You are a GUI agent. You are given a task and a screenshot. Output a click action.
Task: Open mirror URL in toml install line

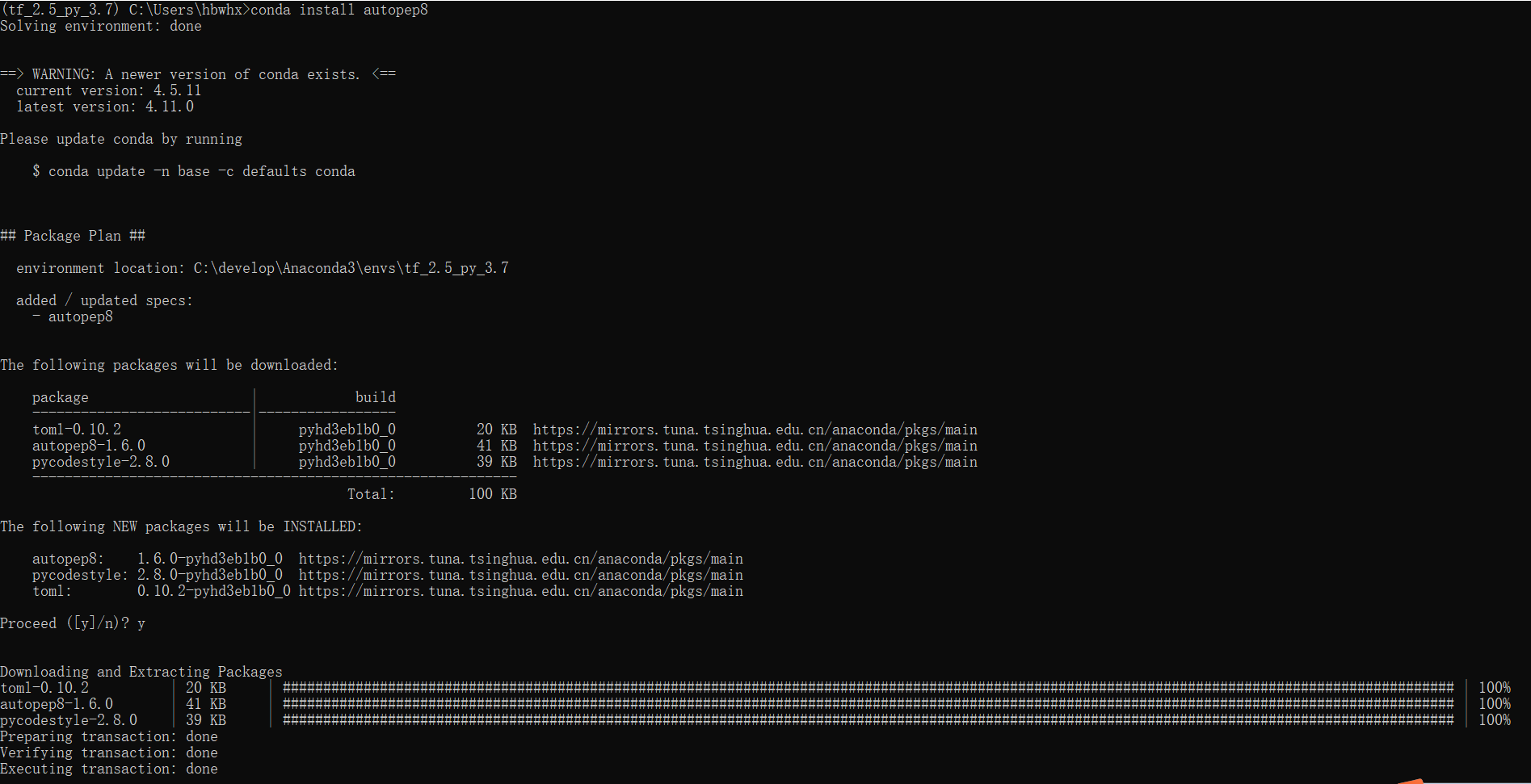click(521, 591)
